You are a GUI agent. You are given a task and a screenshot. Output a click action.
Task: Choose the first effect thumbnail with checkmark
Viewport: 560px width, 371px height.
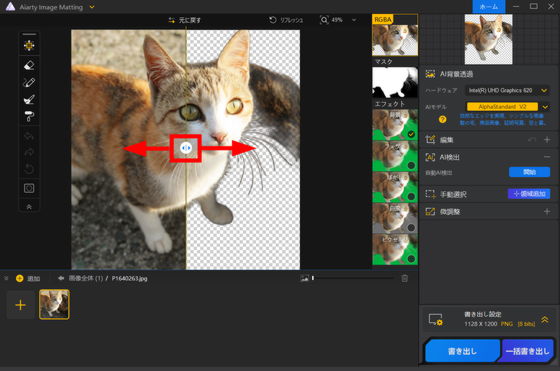[395, 124]
